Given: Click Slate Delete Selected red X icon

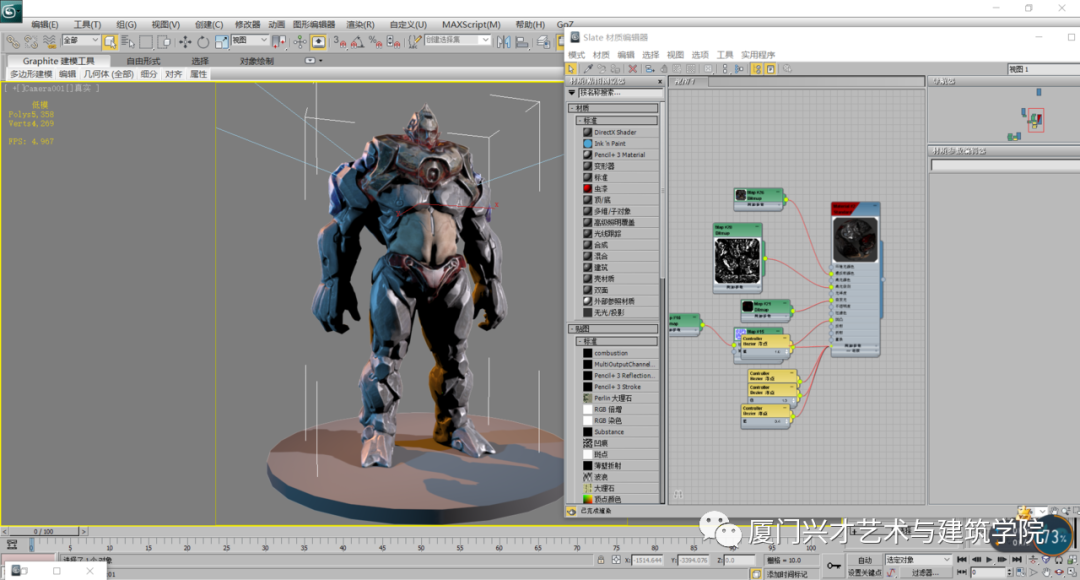Looking at the screenshot, I should pyautogui.click(x=633, y=69).
